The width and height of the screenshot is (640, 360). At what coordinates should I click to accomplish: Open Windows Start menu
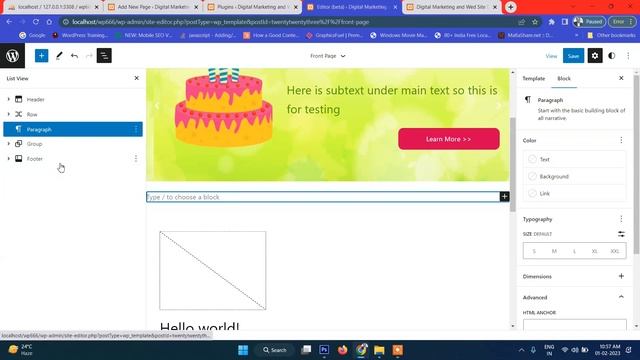pos(243,350)
